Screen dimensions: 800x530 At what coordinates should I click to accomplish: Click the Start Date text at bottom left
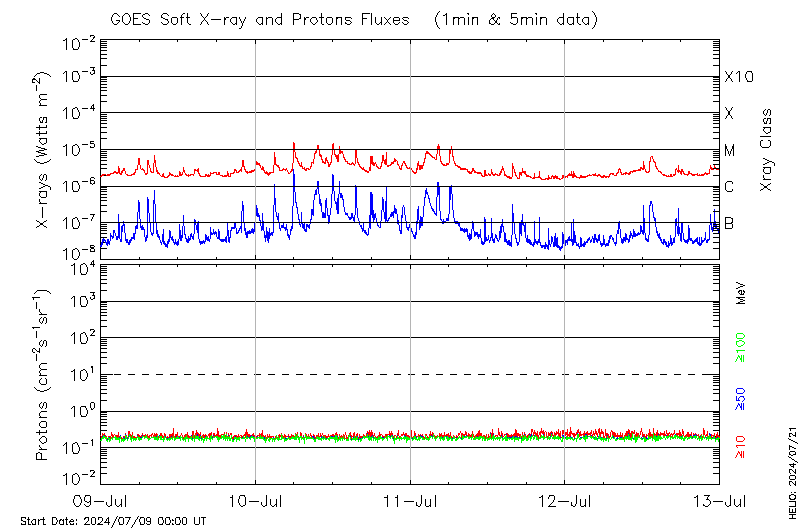113,521
